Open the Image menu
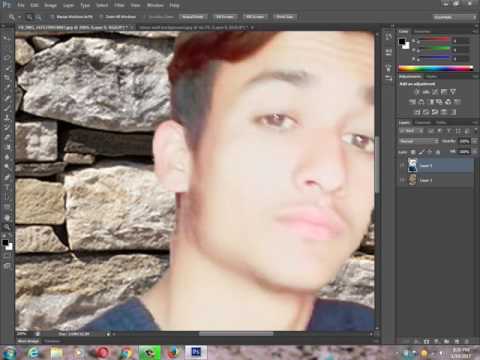The image size is (480, 360). [50, 5]
